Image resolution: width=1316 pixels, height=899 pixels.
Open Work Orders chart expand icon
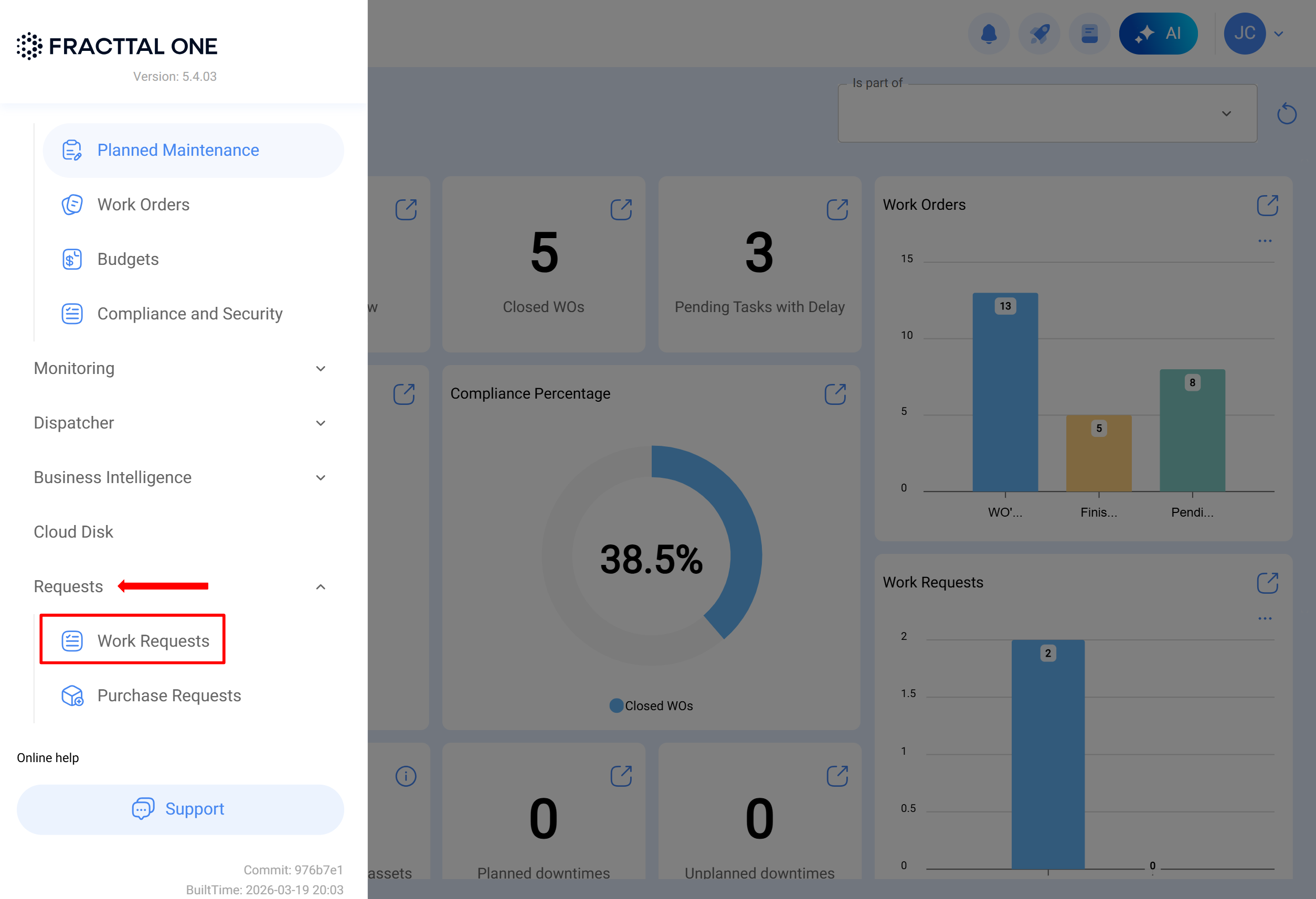coord(1267,206)
